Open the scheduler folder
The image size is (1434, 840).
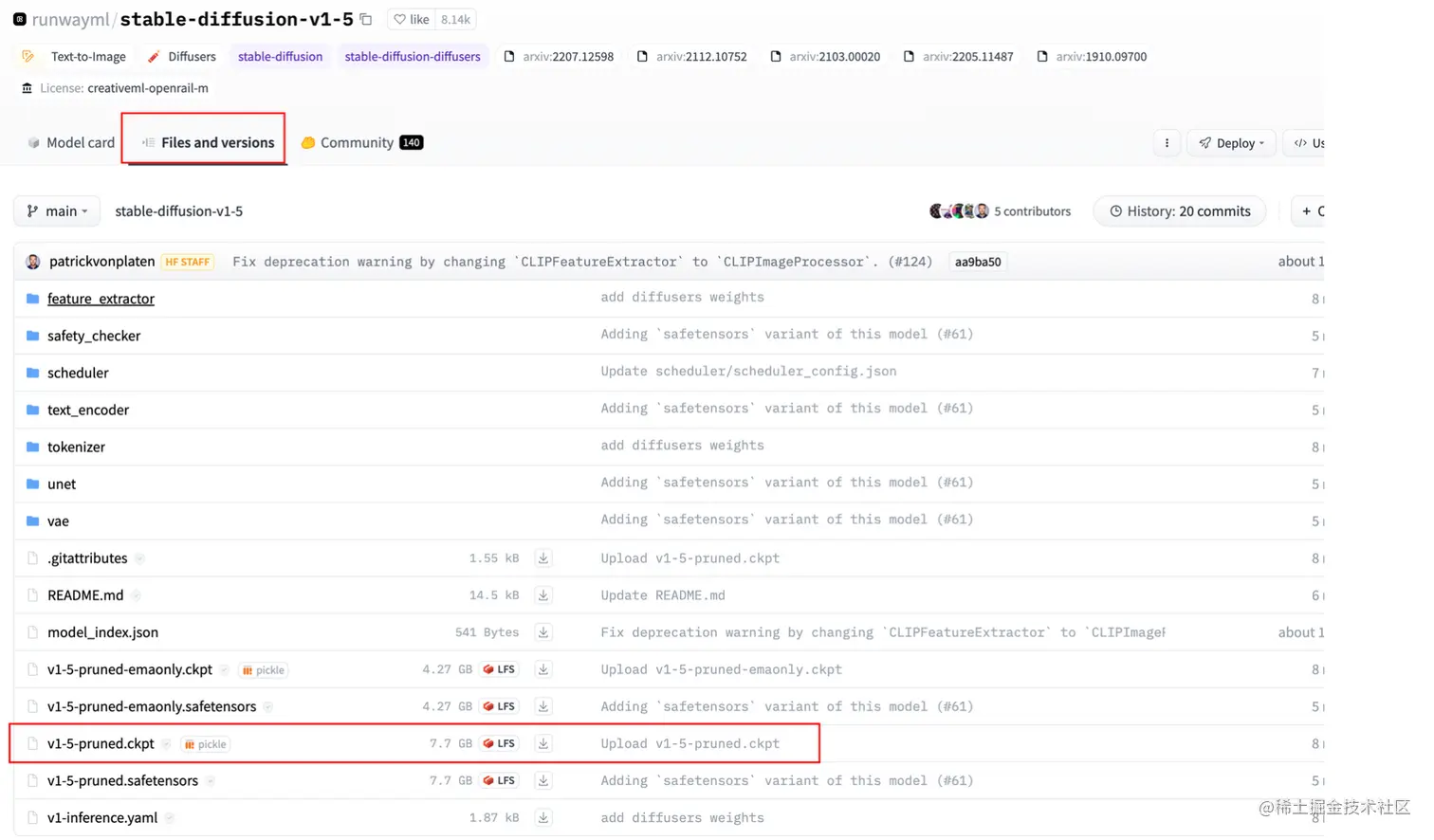point(78,373)
